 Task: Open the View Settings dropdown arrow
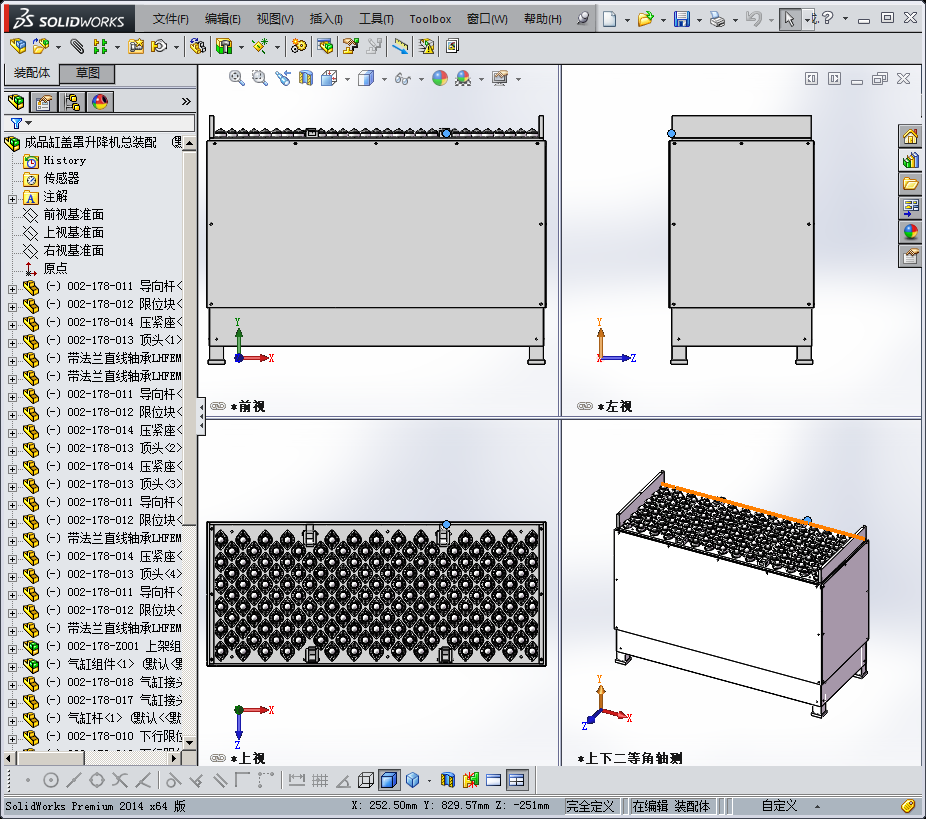519,79
